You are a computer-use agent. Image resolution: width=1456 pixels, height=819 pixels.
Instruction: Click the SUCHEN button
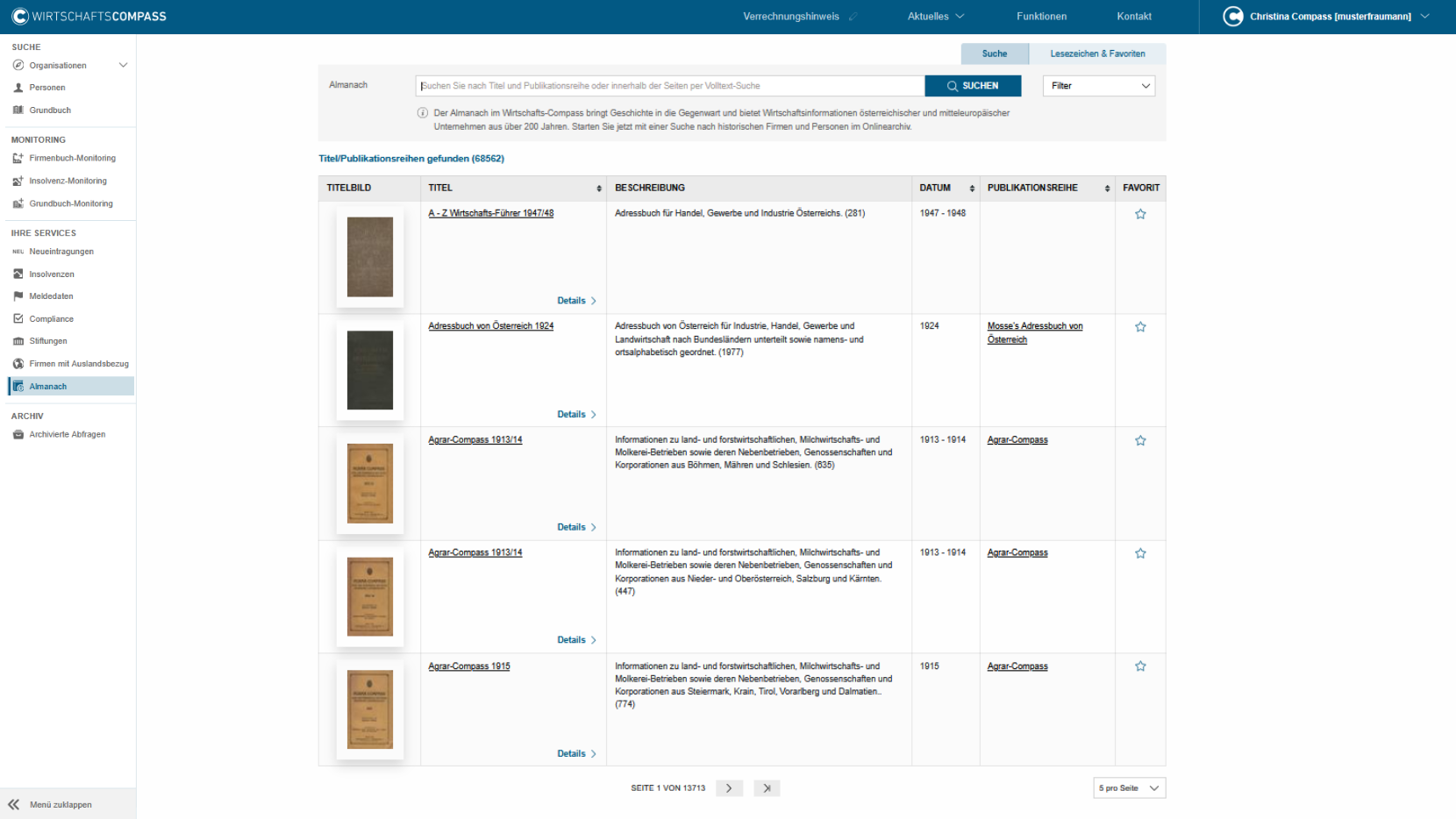pyautogui.click(x=973, y=86)
